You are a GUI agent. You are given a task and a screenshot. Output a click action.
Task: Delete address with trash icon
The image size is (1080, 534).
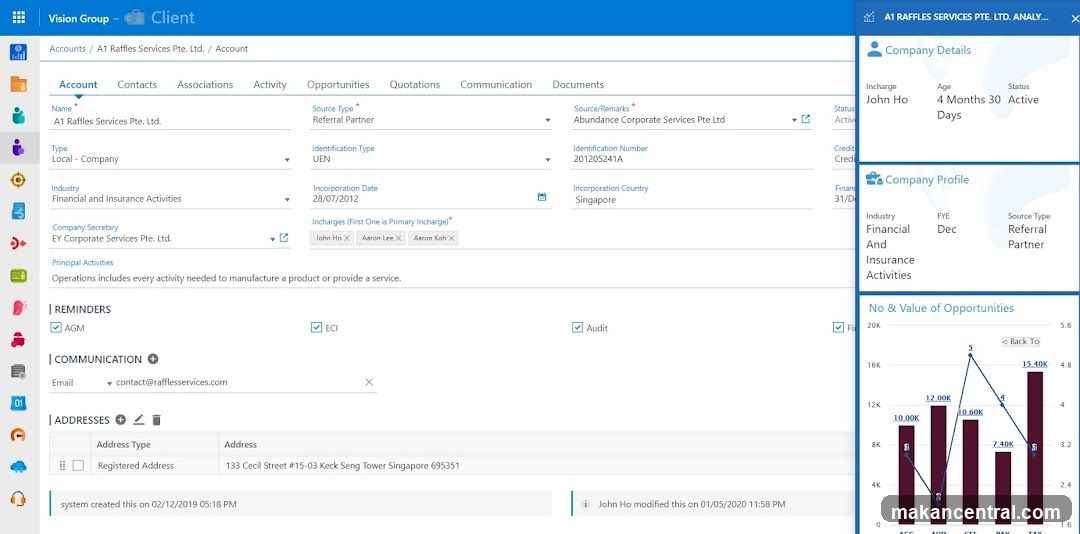coord(156,419)
